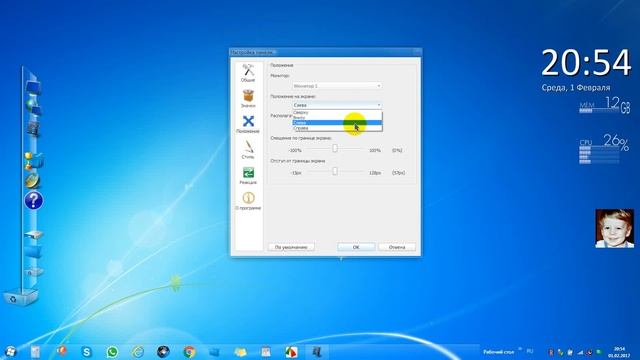Click the distance from edge slider handle
The image size is (640, 360).
click(x=335, y=171)
